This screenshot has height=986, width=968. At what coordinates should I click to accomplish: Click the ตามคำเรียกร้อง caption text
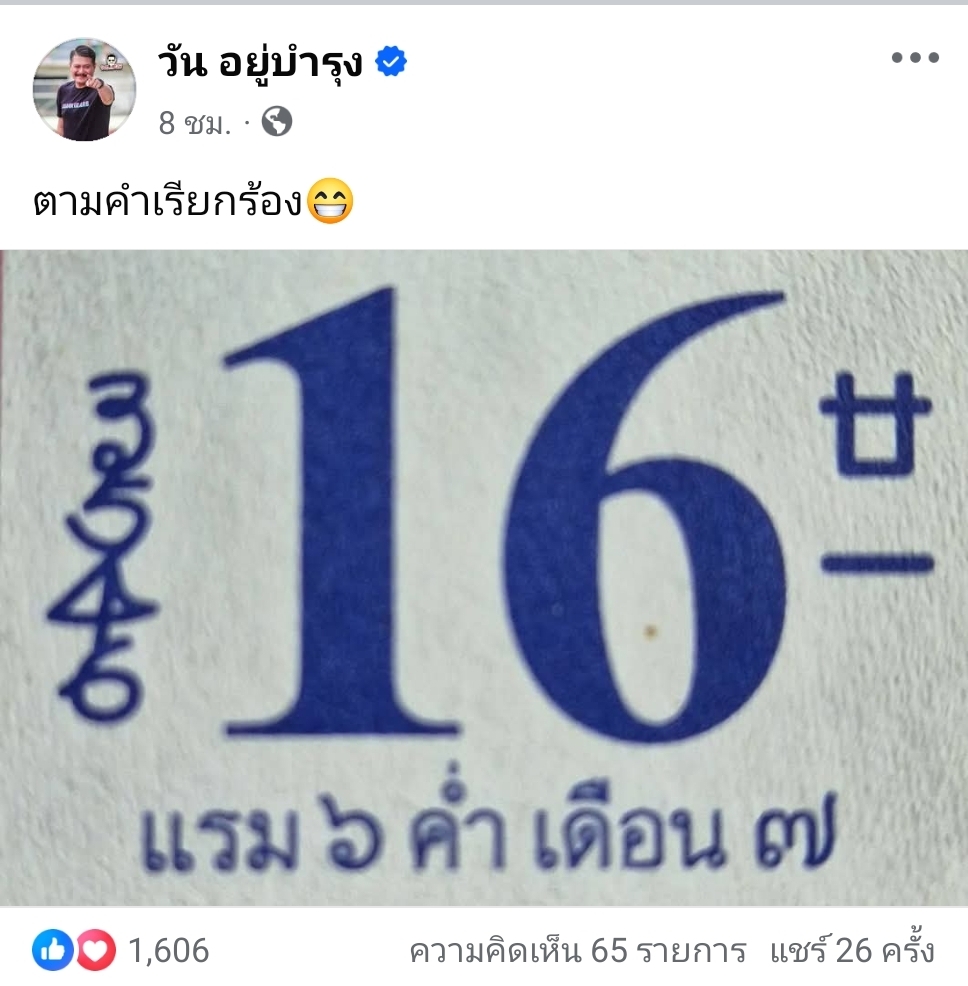pyautogui.click(x=169, y=202)
